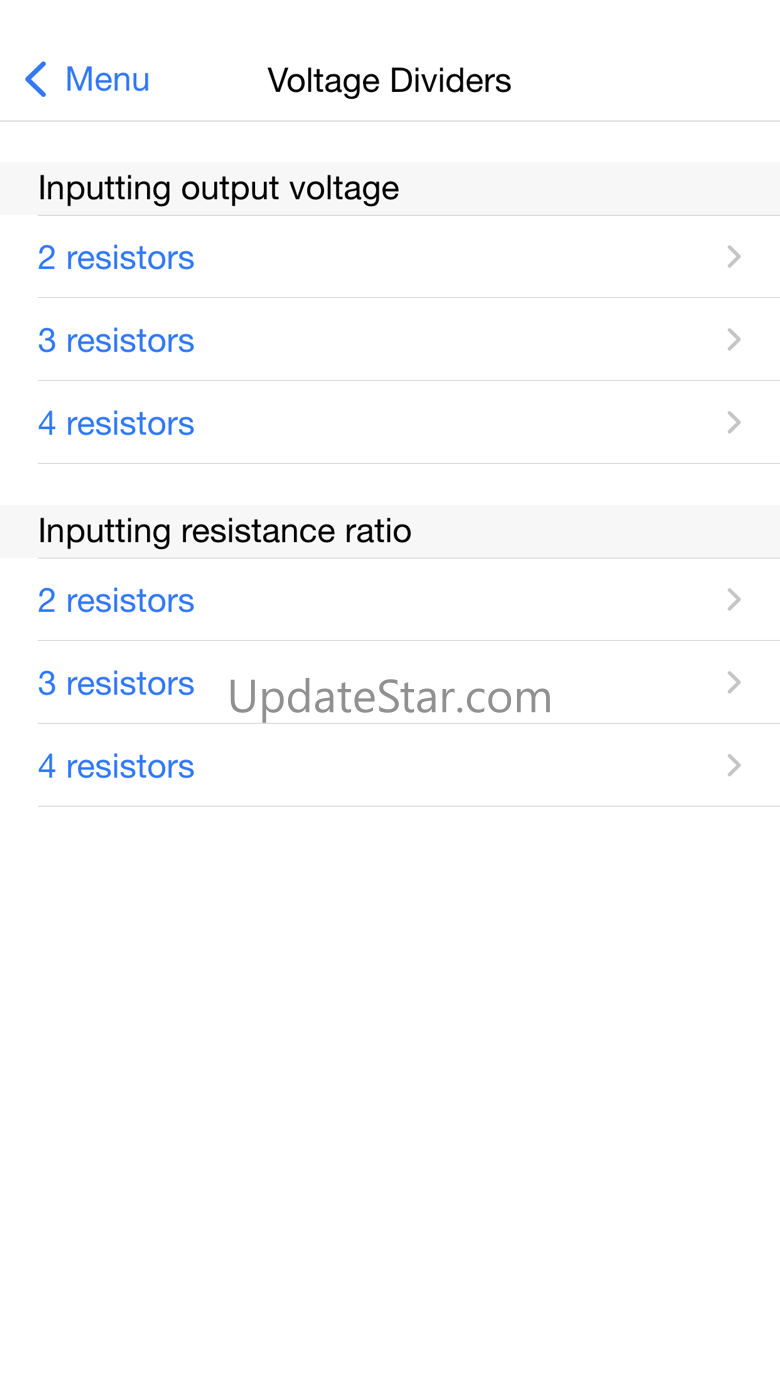Click the UpdateStar.com watermark text

click(390, 697)
